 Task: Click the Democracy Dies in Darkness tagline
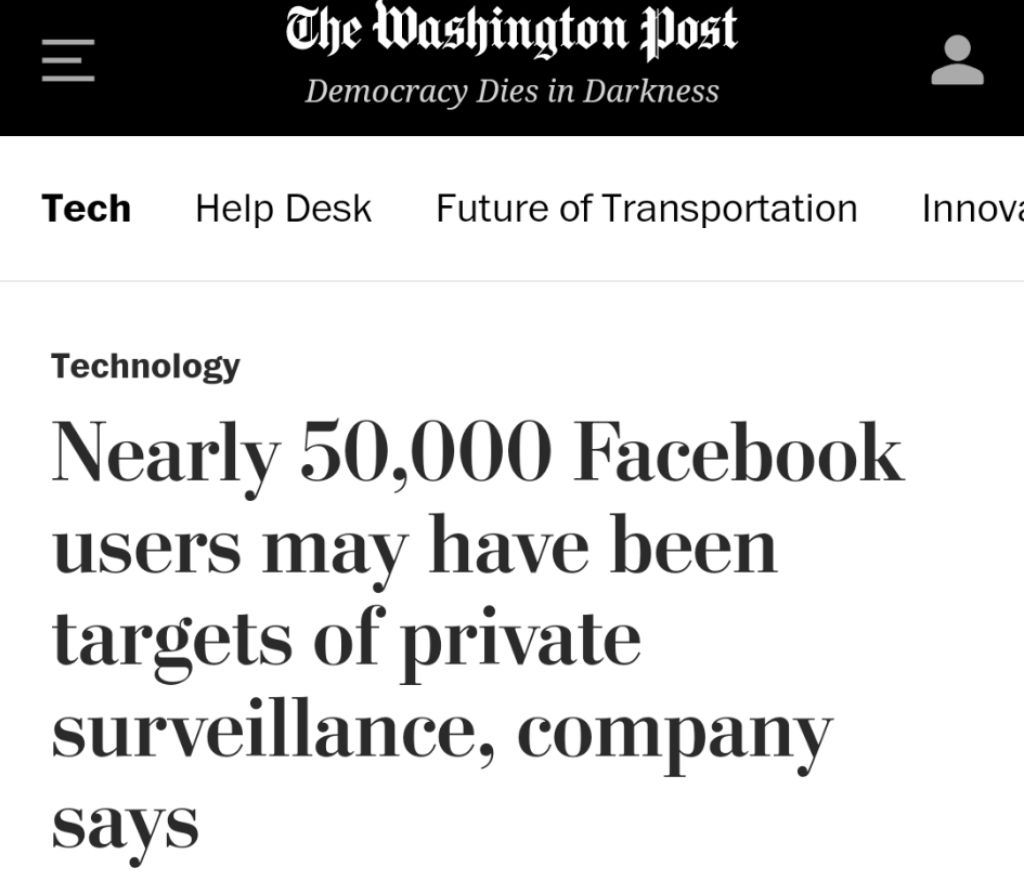click(511, 91)
